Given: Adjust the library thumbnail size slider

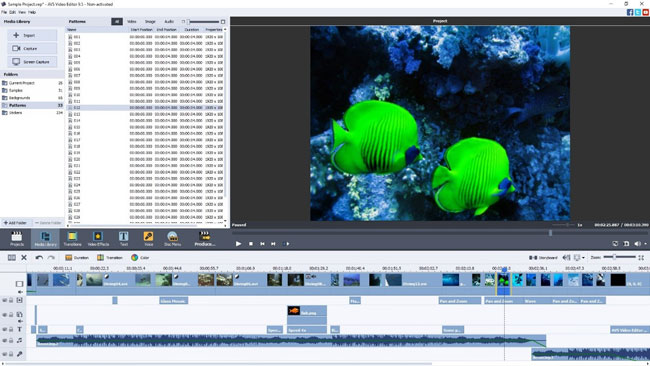Looking at the screenshot, I should tap(203, 22).
